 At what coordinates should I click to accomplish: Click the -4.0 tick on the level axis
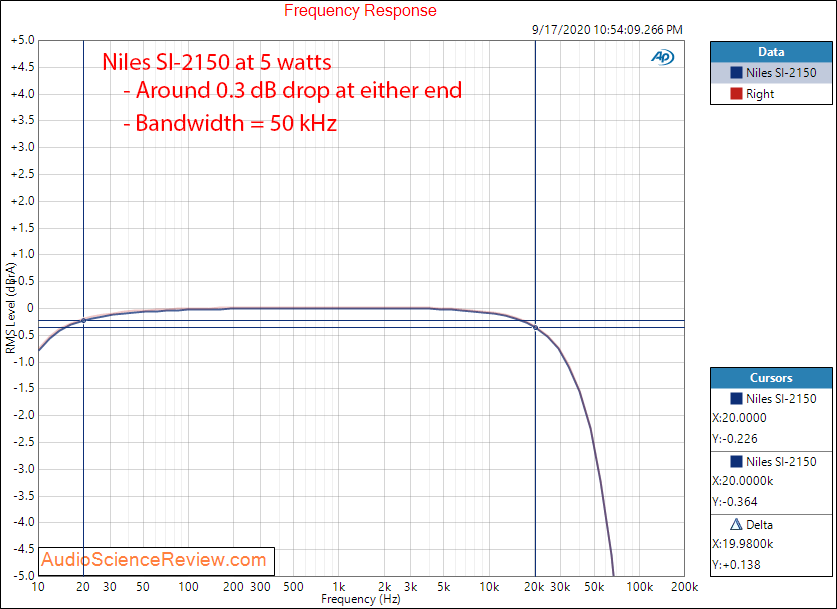(23, 523)
